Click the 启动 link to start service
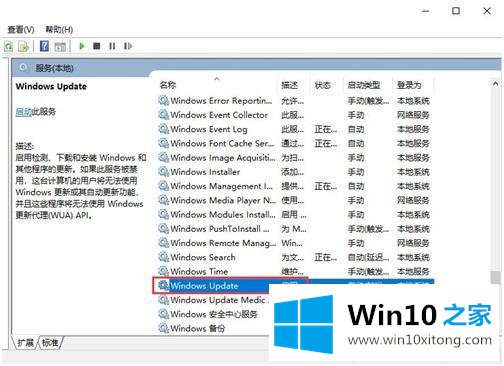This screenshot has height=366, width=504. (x=23, y=112)
